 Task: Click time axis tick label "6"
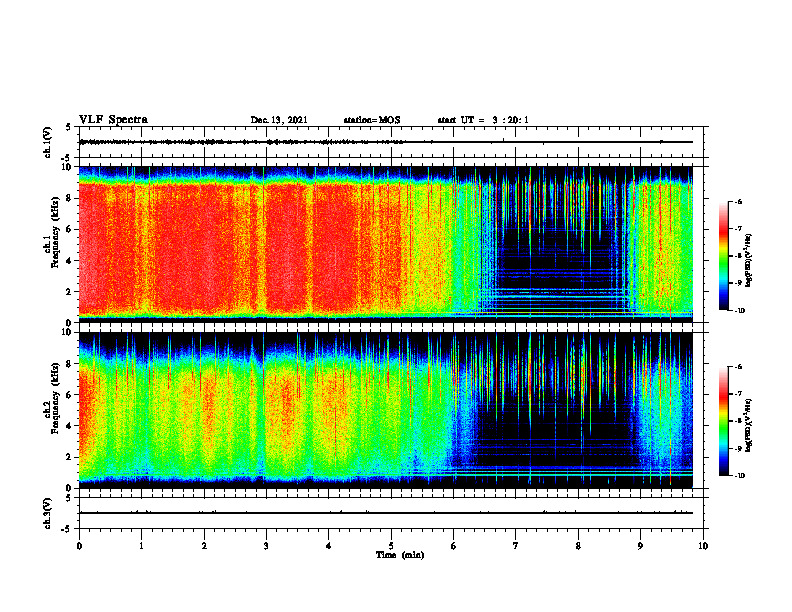click(x=454, y=546)
